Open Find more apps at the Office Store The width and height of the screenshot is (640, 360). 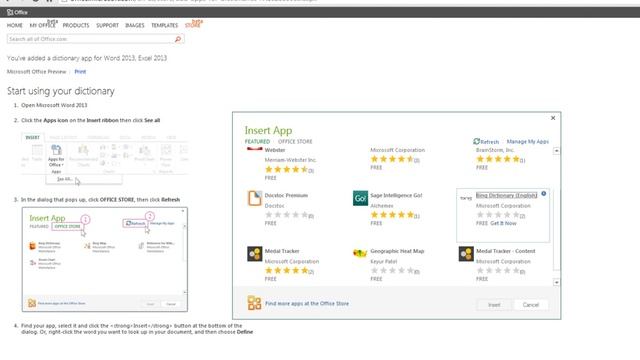pyautogui.click(x=307, y=304)
